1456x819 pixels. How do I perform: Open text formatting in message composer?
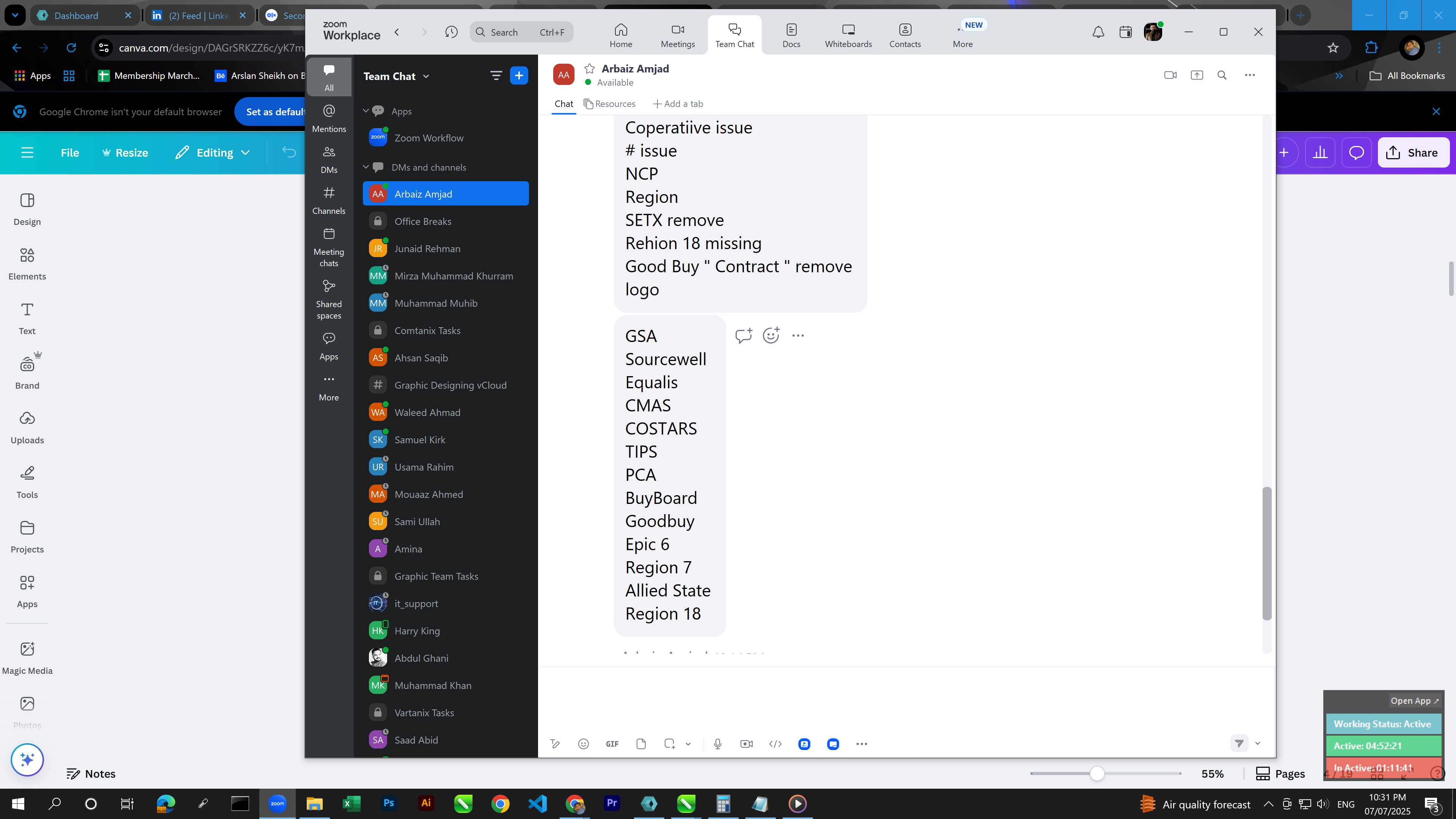point(555,744)
